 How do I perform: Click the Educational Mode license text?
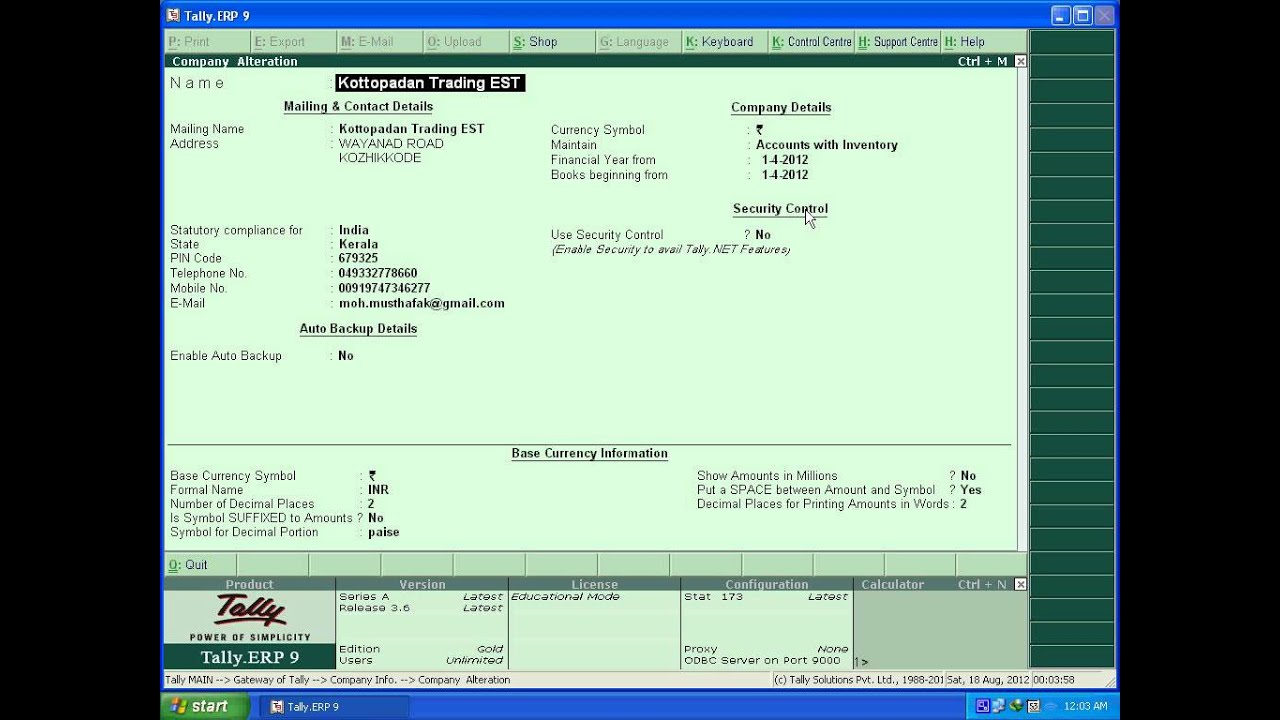tap(565, 597)
